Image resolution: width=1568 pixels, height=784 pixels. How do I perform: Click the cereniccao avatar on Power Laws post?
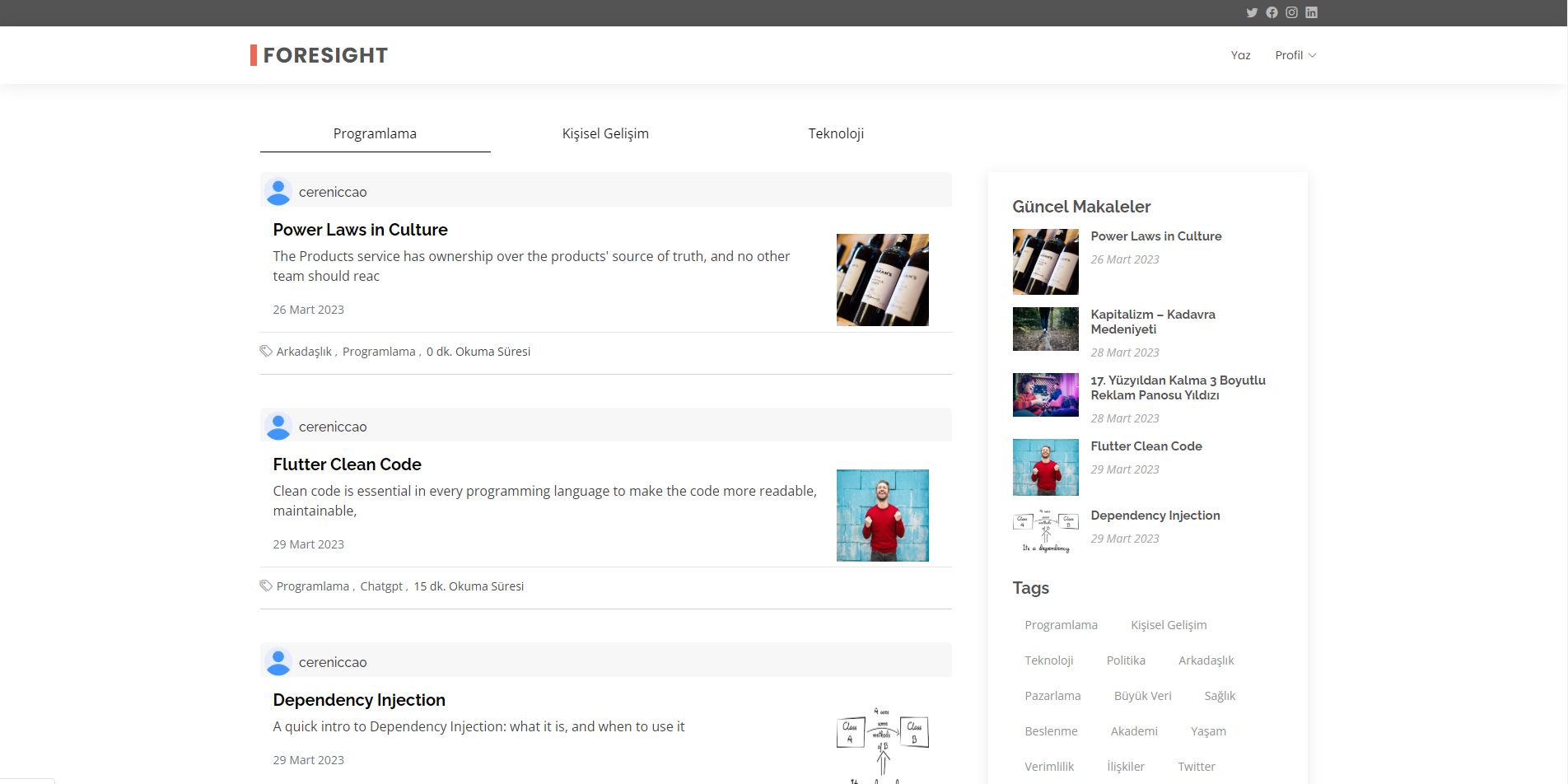(x=278, y=191)
